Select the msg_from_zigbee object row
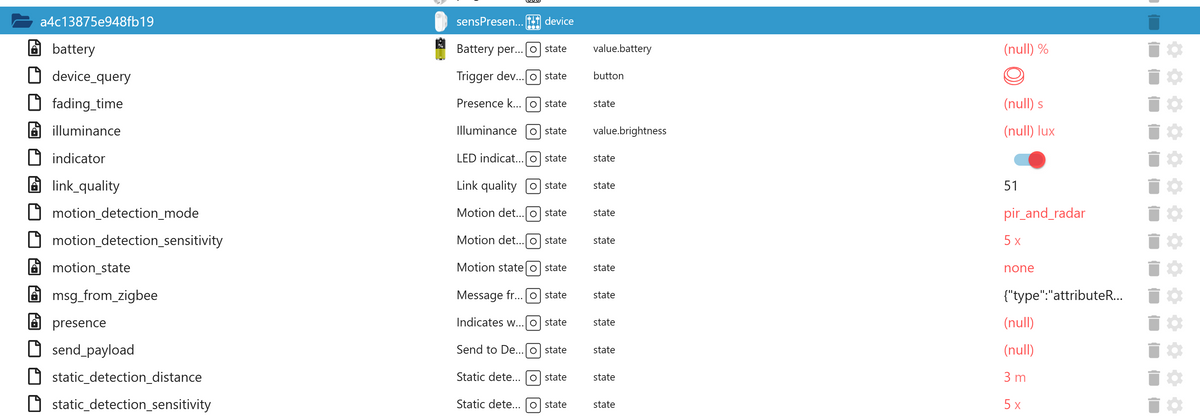 (104, 295)
